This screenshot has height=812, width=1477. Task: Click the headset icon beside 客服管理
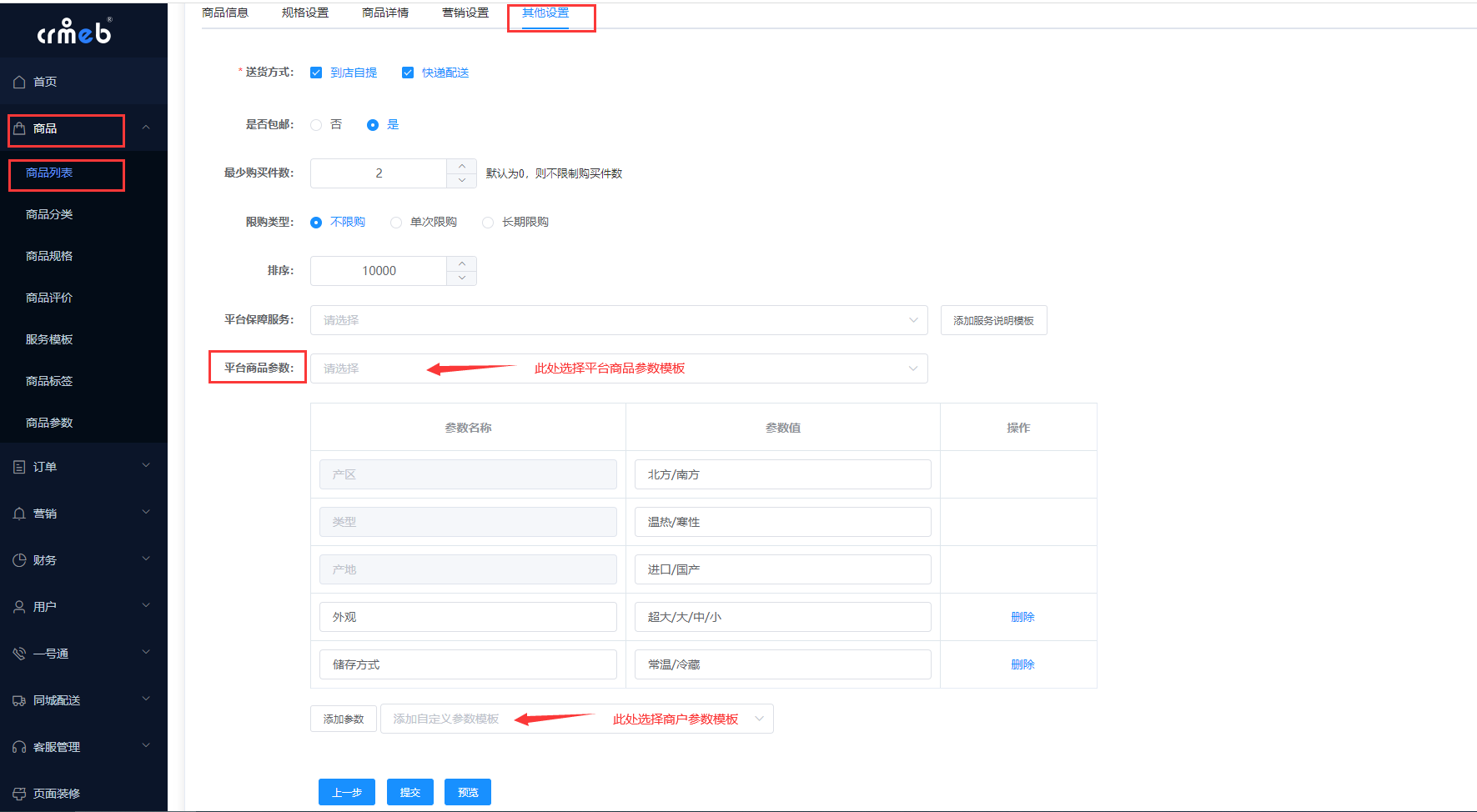19,747
